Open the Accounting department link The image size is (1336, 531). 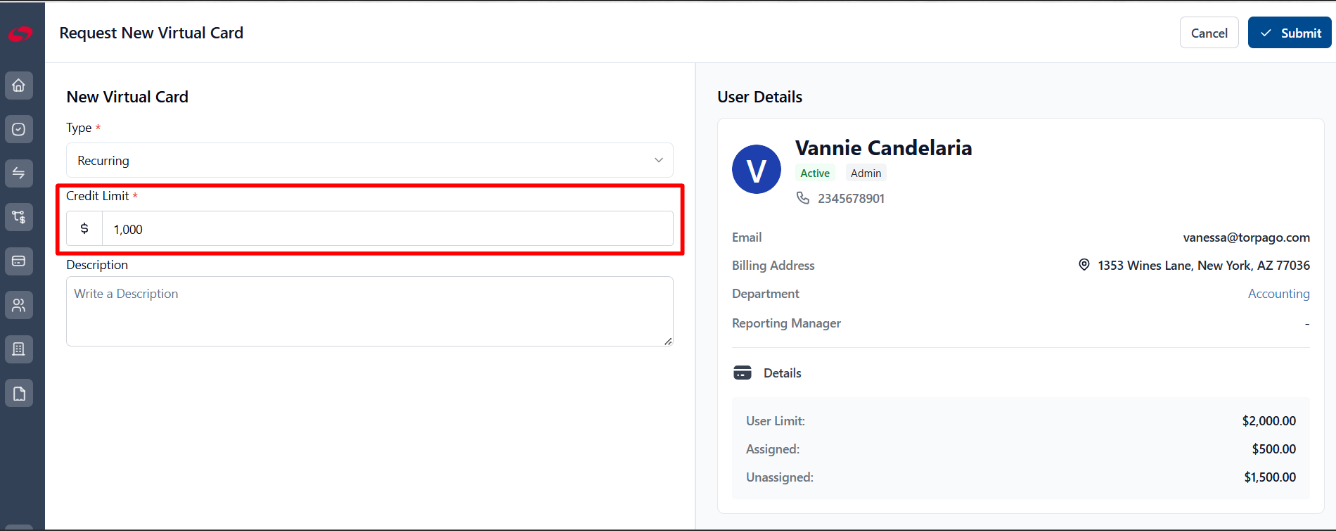point(1279,294)
